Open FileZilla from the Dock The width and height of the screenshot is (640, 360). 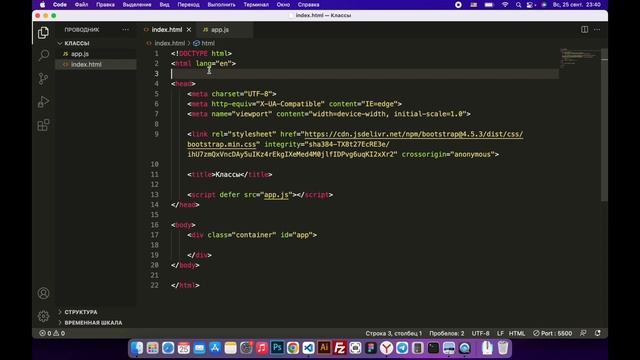click(340, 348)
